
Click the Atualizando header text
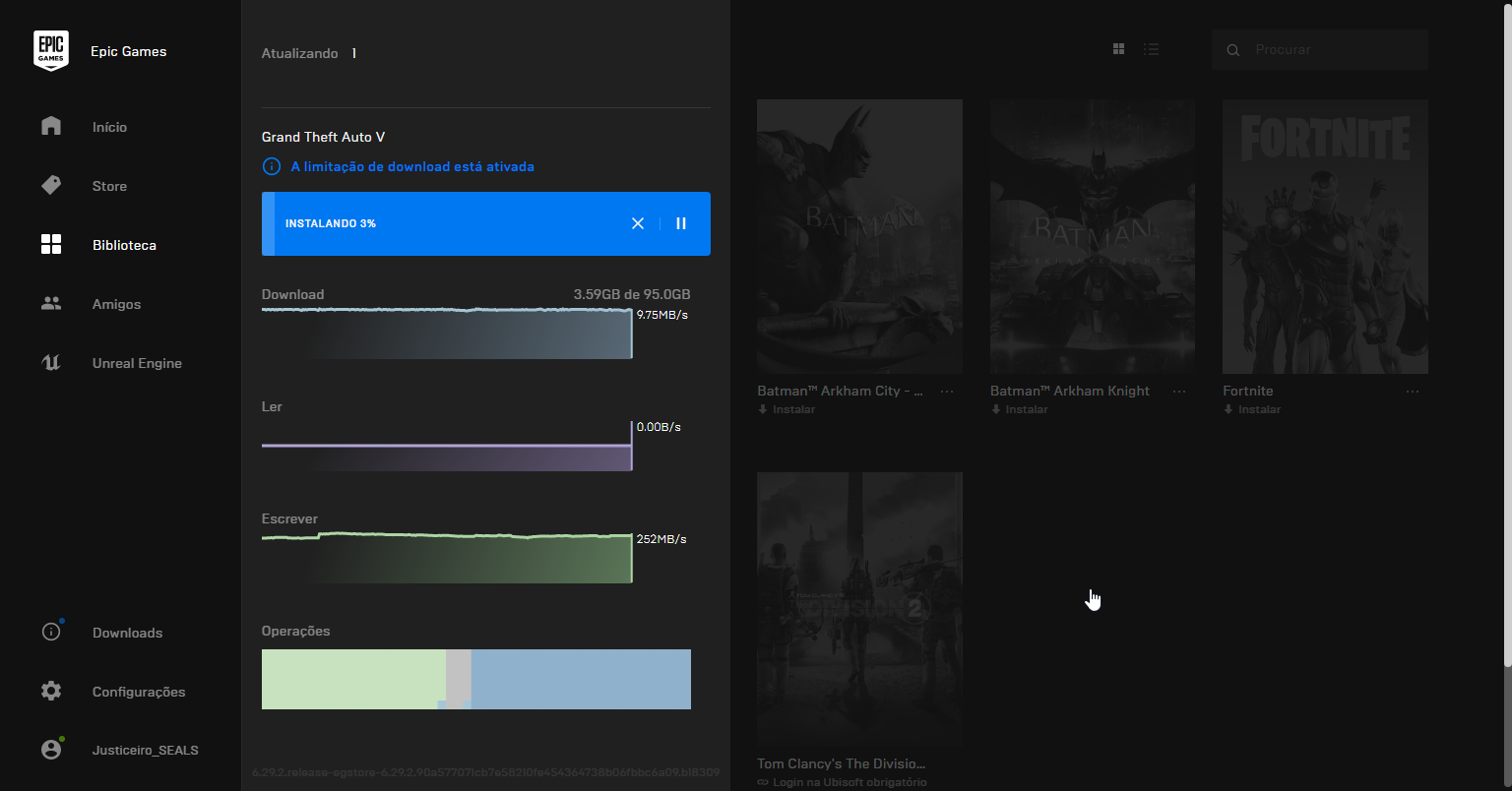(299, 53)
